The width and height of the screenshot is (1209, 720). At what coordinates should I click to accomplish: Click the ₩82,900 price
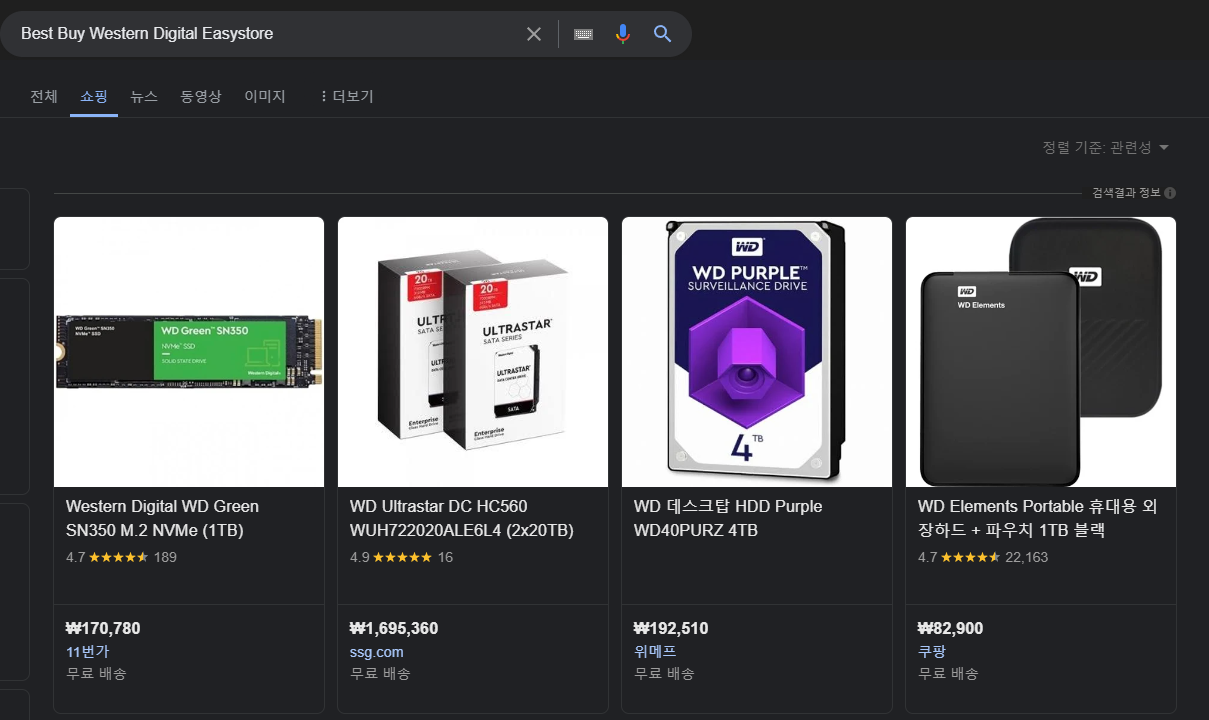coord(950,628)
